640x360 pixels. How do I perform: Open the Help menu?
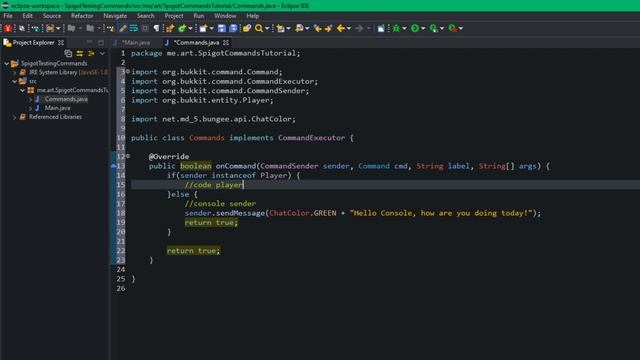click(x=253, y=16)
